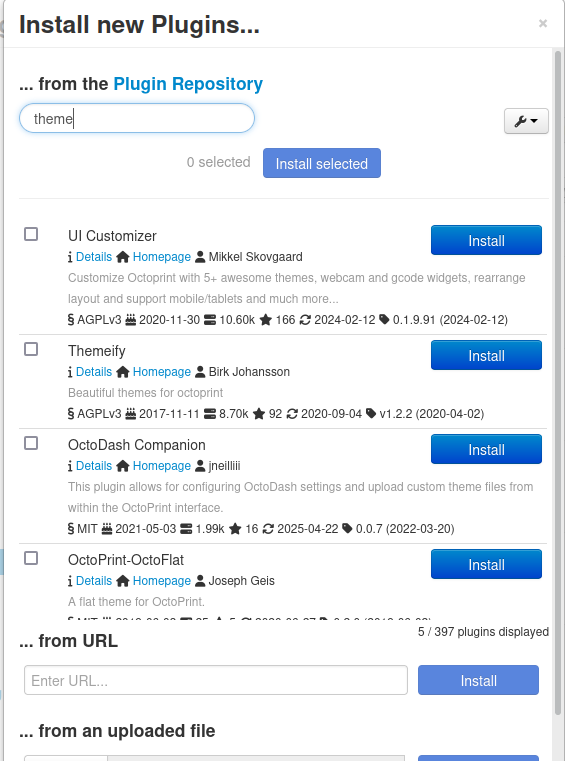Screen dimensions: 565x761
Task: Click home icon beside OctoPrint-OctoFlat Homepage
Action: pyautogui.click(x=123, y=580)
